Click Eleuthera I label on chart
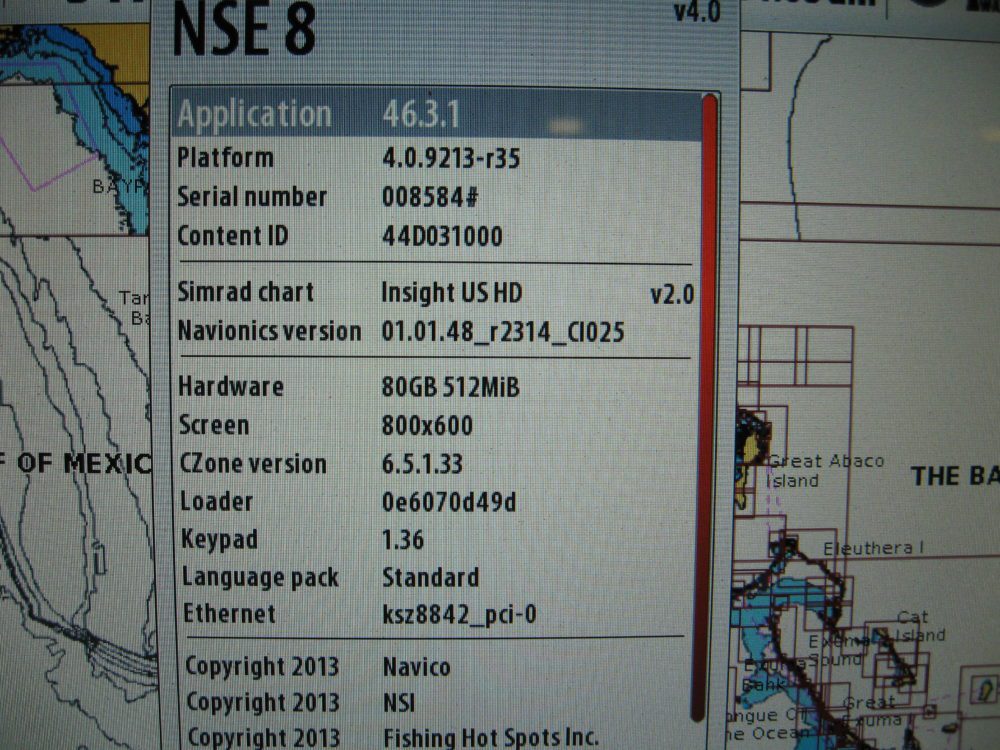Image resolution: width=1000 pixels, height=750 pixels. click(873, 548)
